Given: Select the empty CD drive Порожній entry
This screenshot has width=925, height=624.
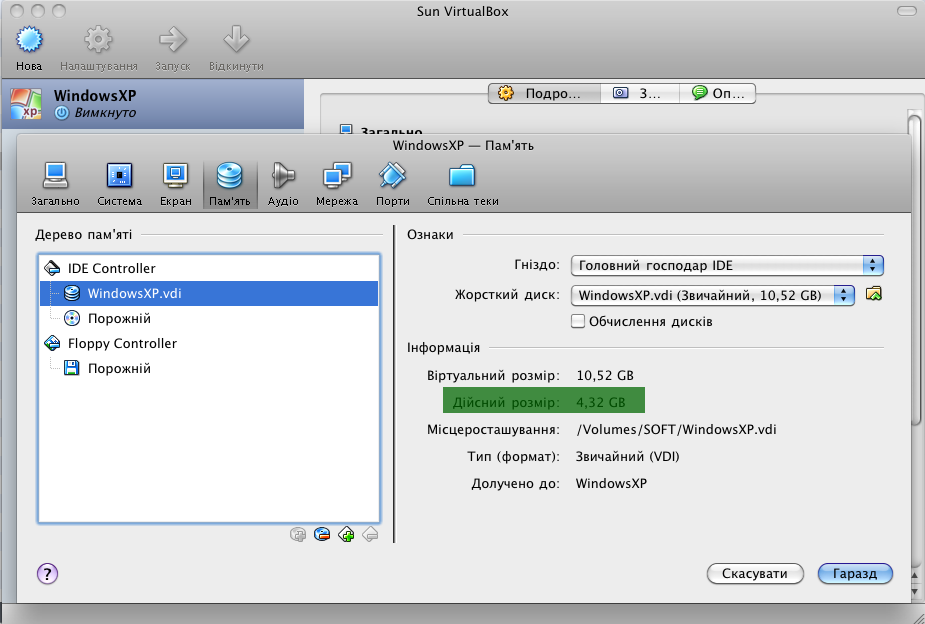Looking at the screenshot, I should (209, 318).
